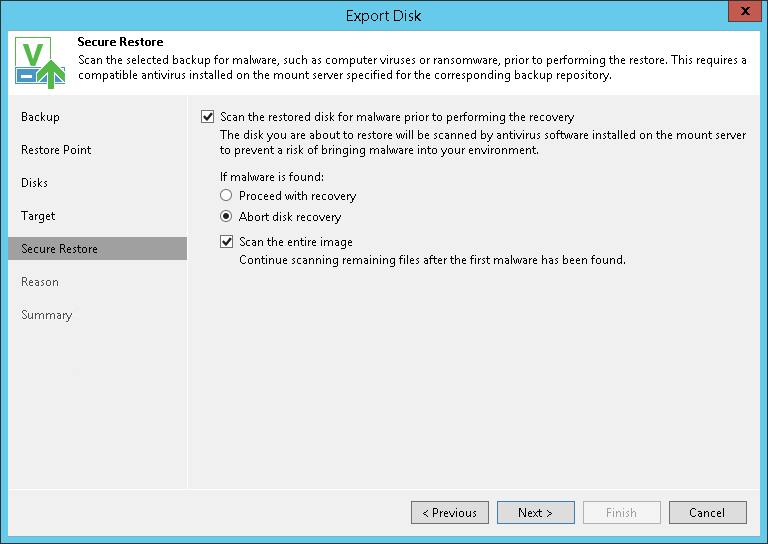Image resolution: width=768 pixels, height=544 pixels.
Task: Close the Export Disk dialog window
Action: (742, 14)
